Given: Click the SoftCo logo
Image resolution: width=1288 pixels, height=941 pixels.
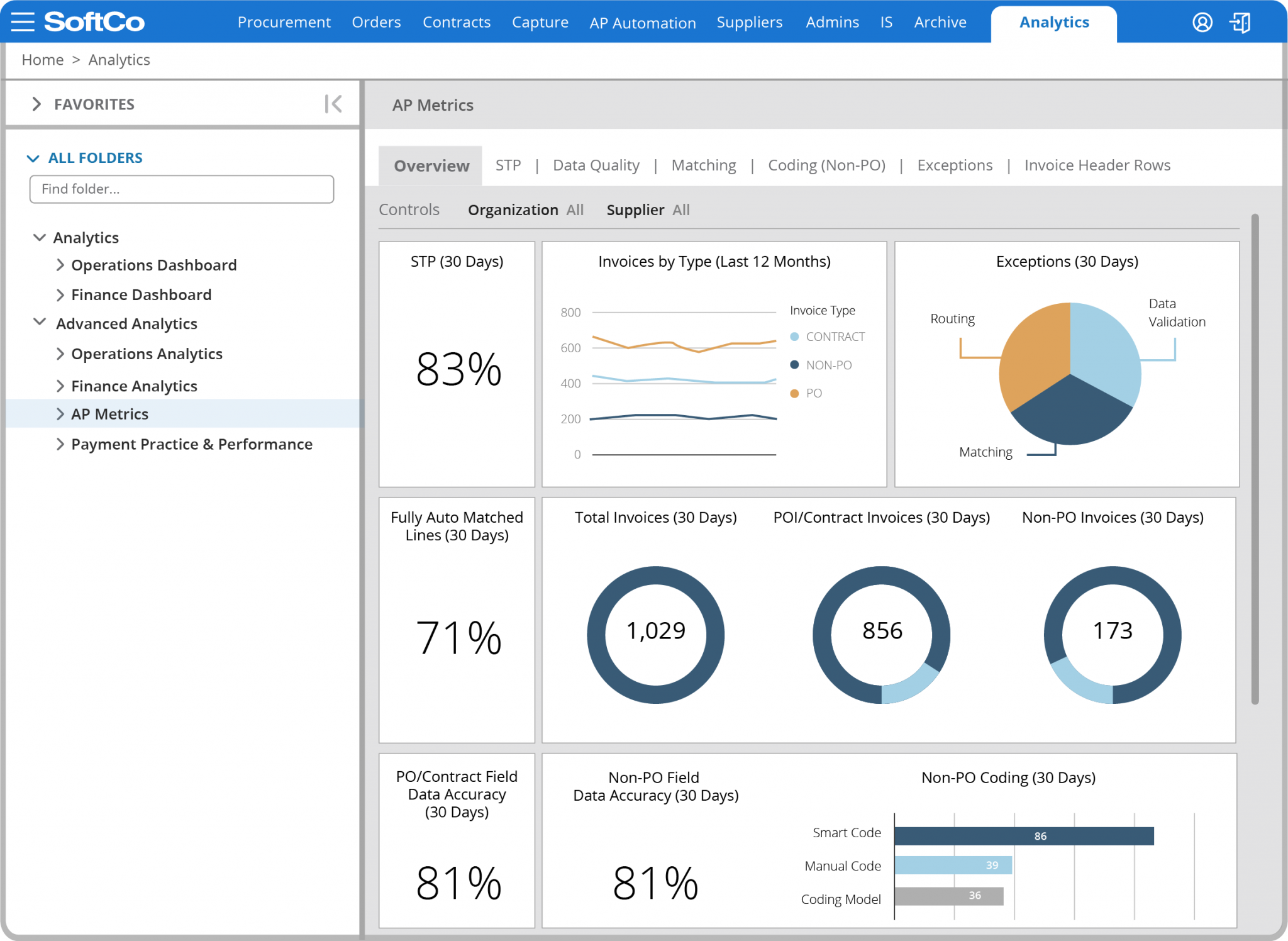Looking at the screenshot, I should click(x=94, y=21).
